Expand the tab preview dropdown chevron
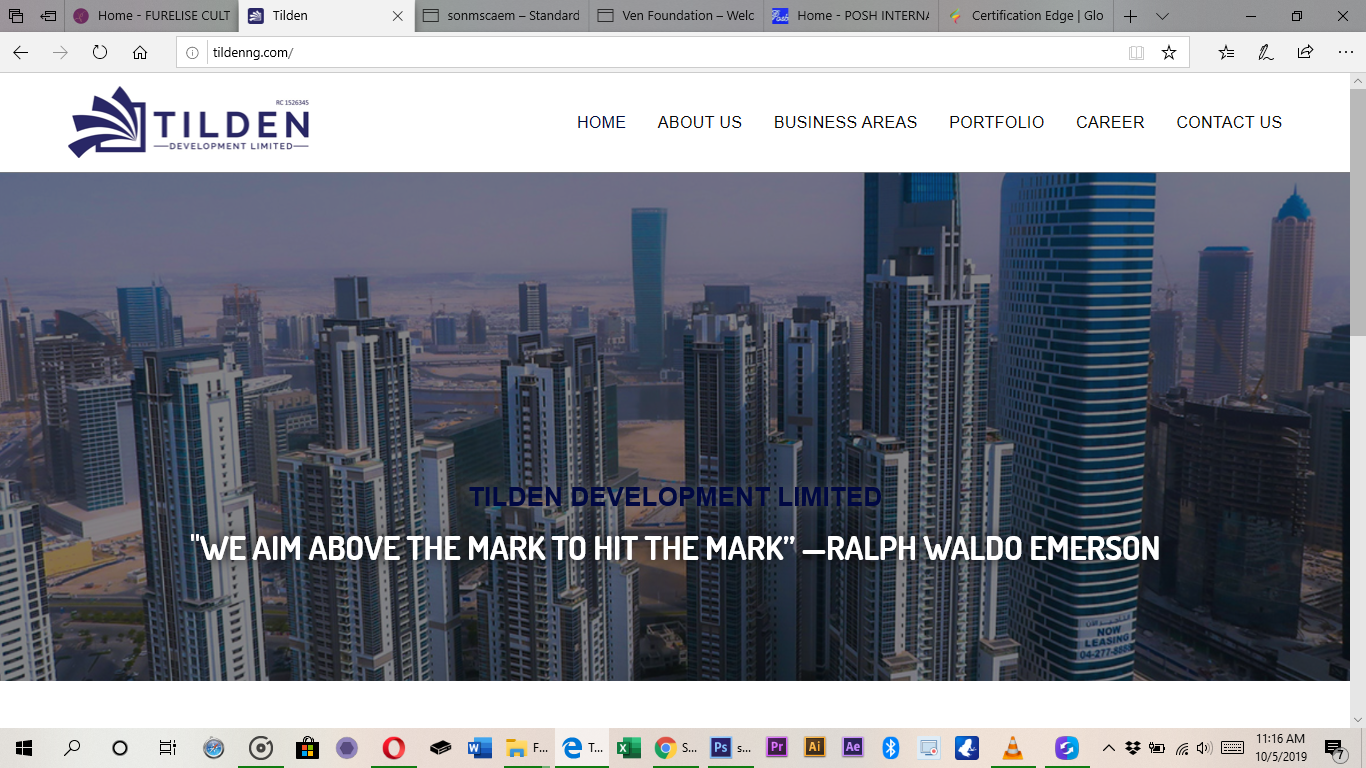This screenshot has height=768, width=1366. click(x=1162, y=16)
